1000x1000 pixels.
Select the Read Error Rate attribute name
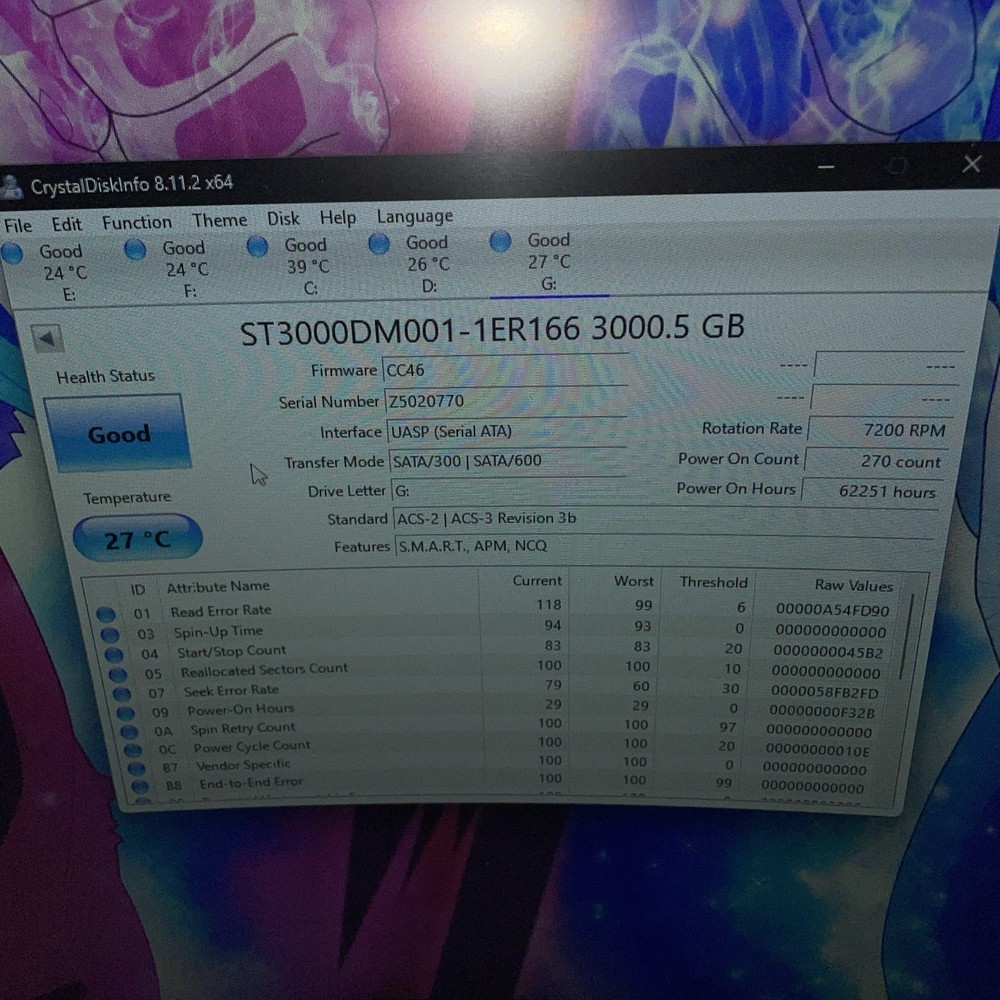click(x=221, y=610)
